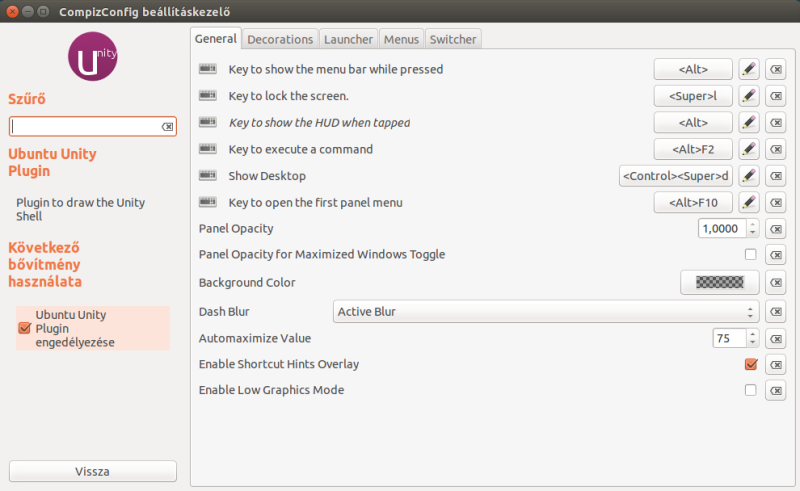Reset Enable Shortcut Hints Overlay setting
800x491 pixels.
[776, 364]
